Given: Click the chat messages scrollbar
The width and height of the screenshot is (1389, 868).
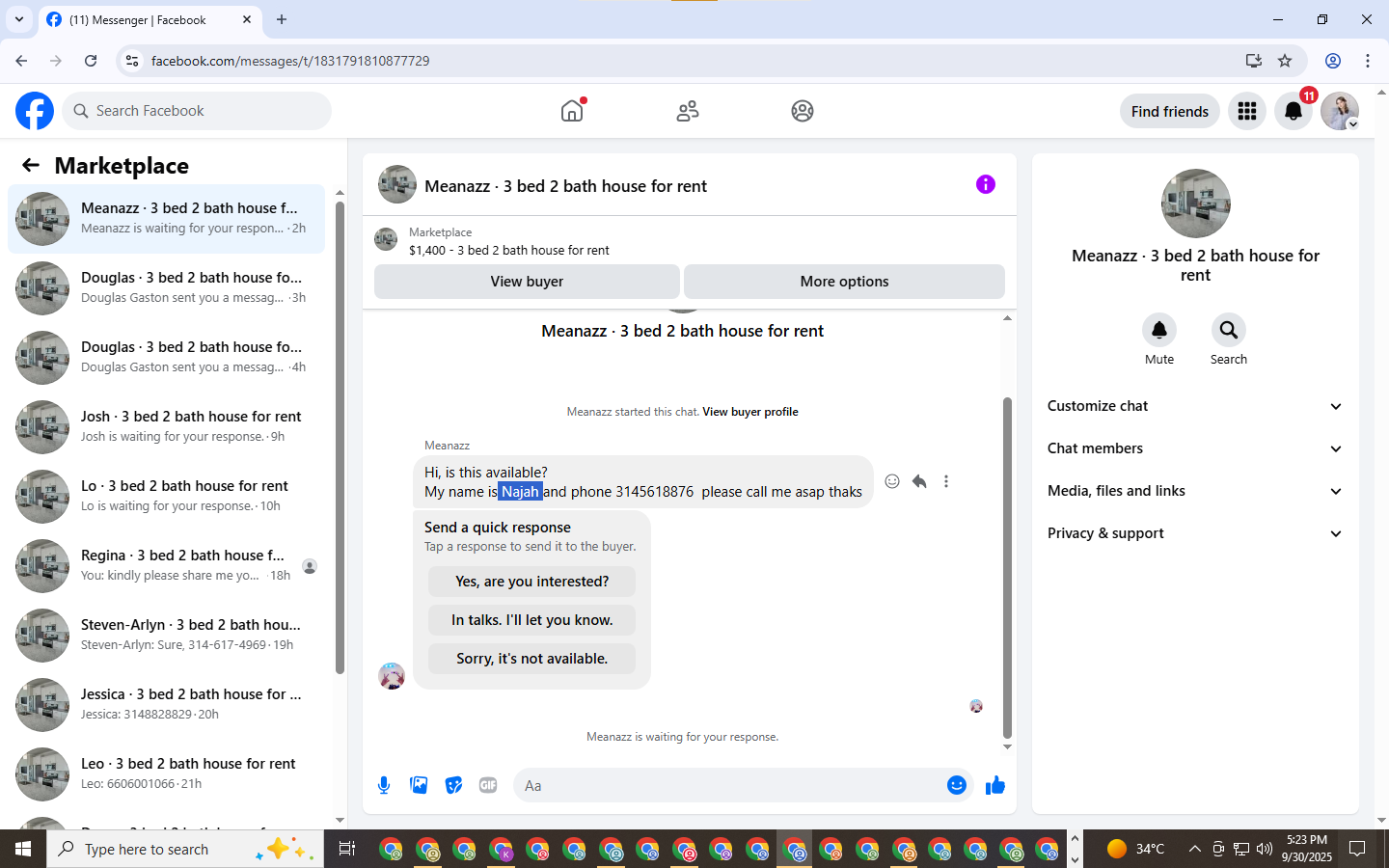Looking at the screenshot, I should coord(1007,567).
